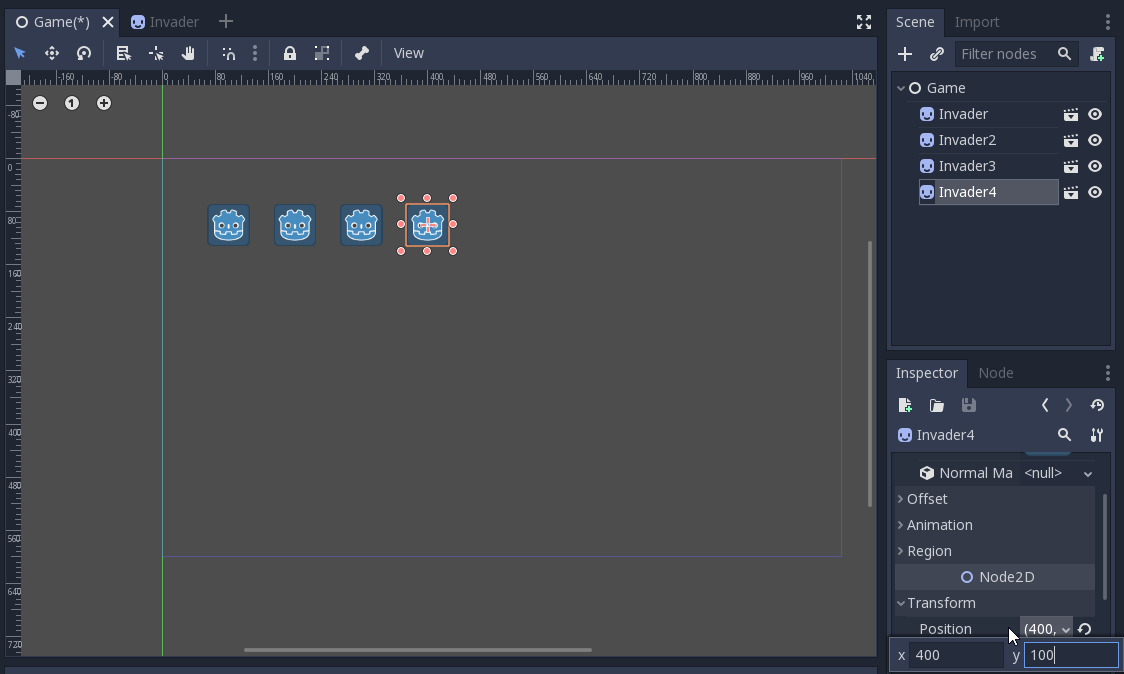
Task: Toggle distraction-free mode expand icon
Action: pos(864,22)
